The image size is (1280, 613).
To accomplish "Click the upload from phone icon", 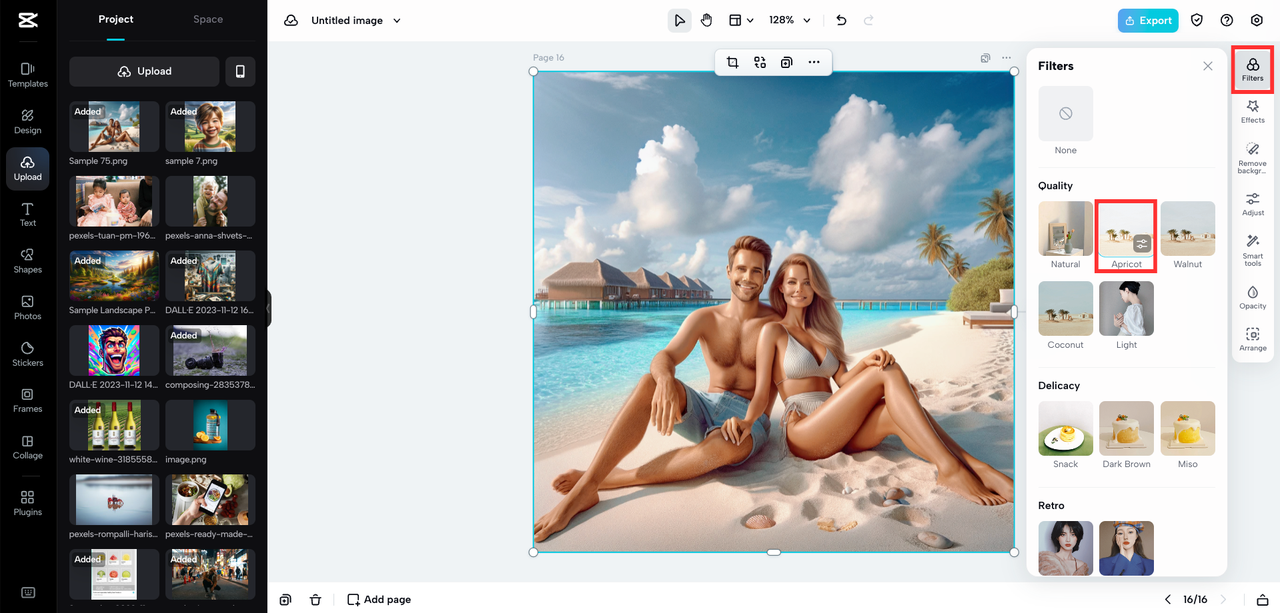I will (240, 71).
